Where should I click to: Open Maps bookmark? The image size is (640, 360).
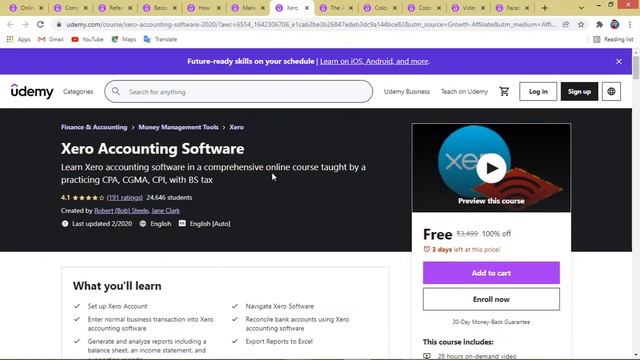(124, 39)
